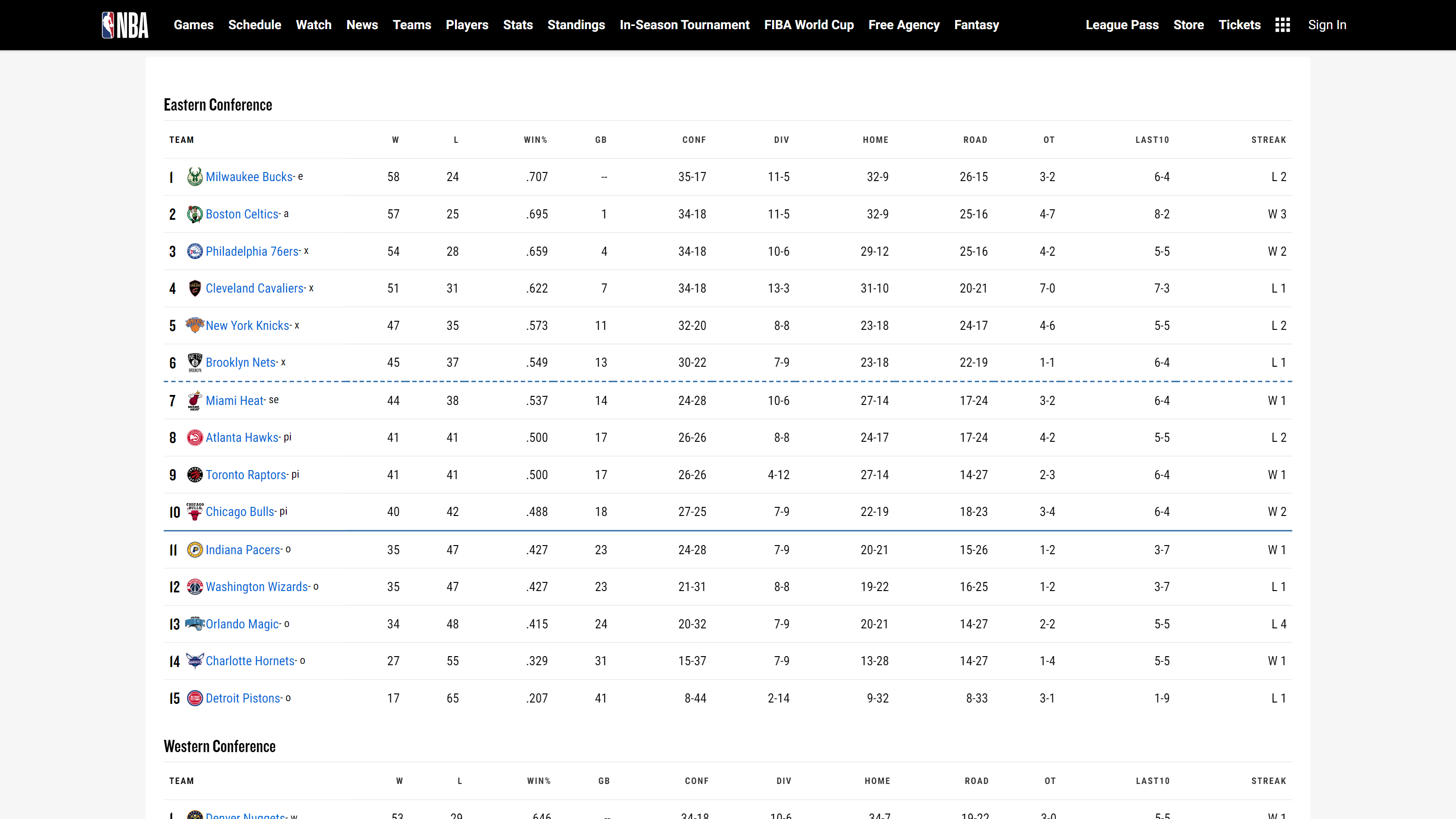
Task: Open the Chicago Bulls team link
Action: coord(240,511)
